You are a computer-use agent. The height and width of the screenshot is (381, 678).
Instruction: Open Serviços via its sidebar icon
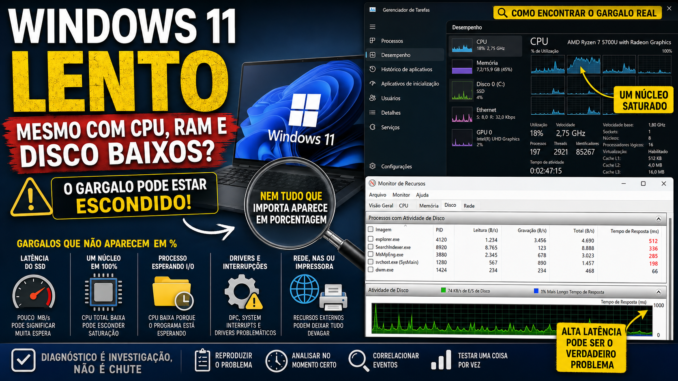(x=372, y=127)
